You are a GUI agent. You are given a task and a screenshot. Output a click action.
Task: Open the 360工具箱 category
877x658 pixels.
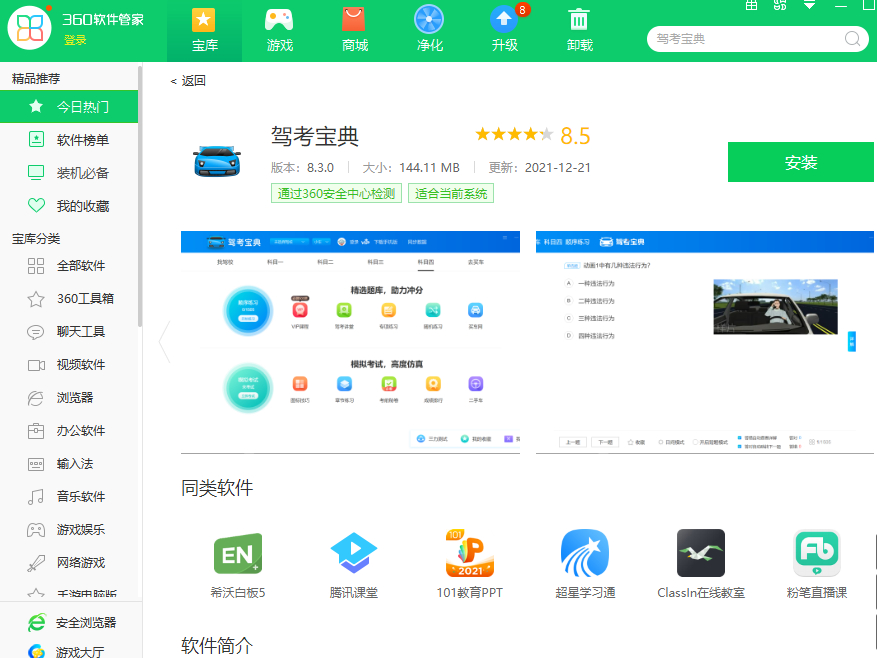click(69, 299)
